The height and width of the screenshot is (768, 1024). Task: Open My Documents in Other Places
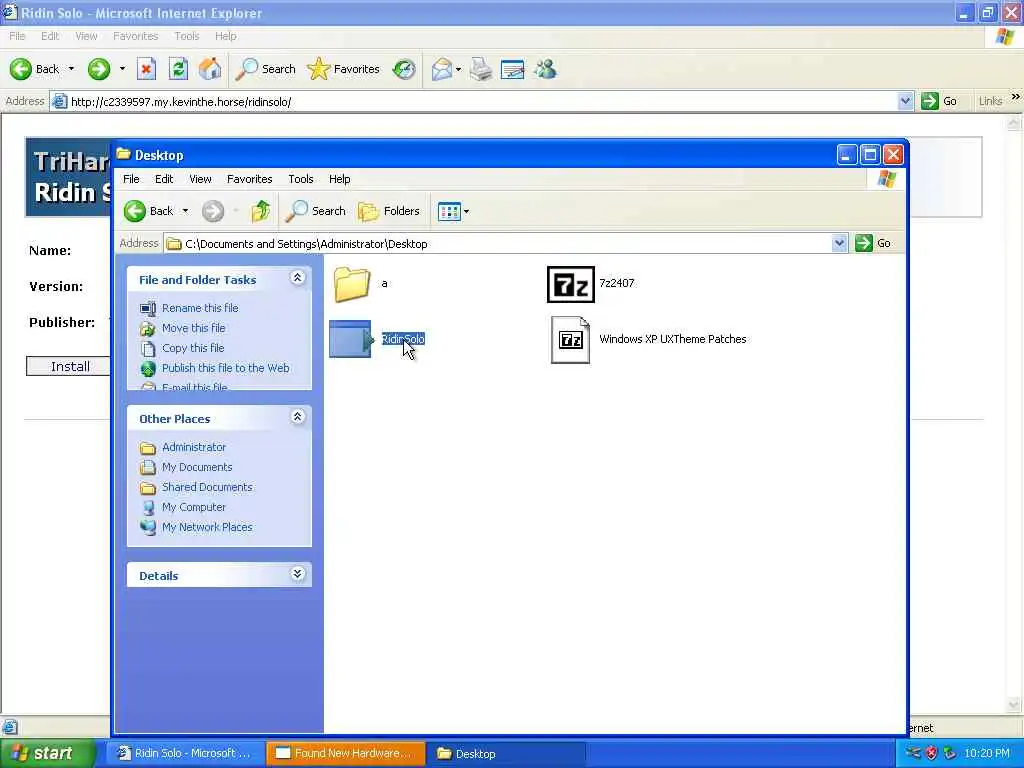pos(197,467)
